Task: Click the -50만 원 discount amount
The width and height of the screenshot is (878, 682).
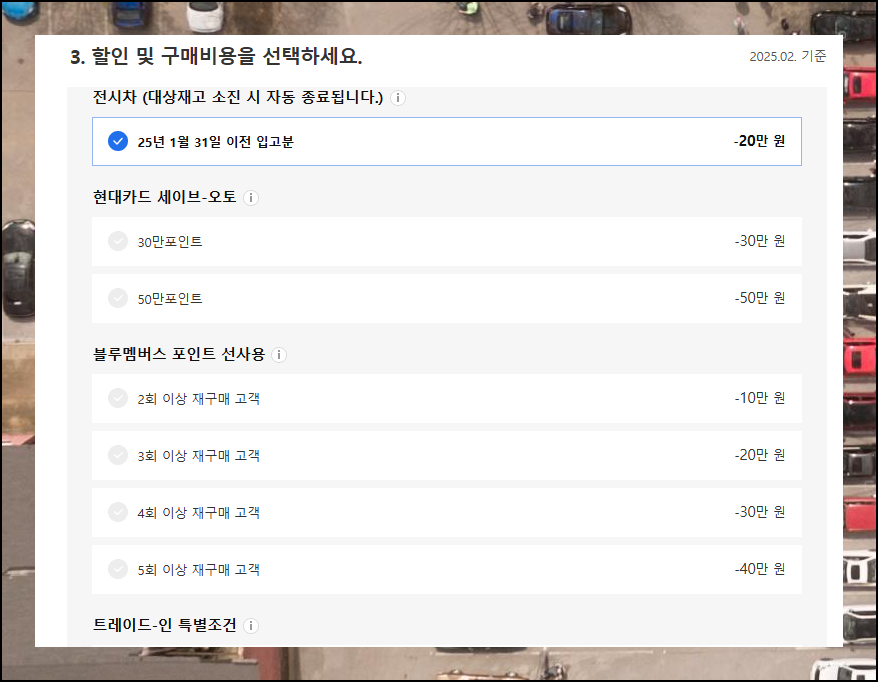Action: pyautogui.click(x=759, y=298)
